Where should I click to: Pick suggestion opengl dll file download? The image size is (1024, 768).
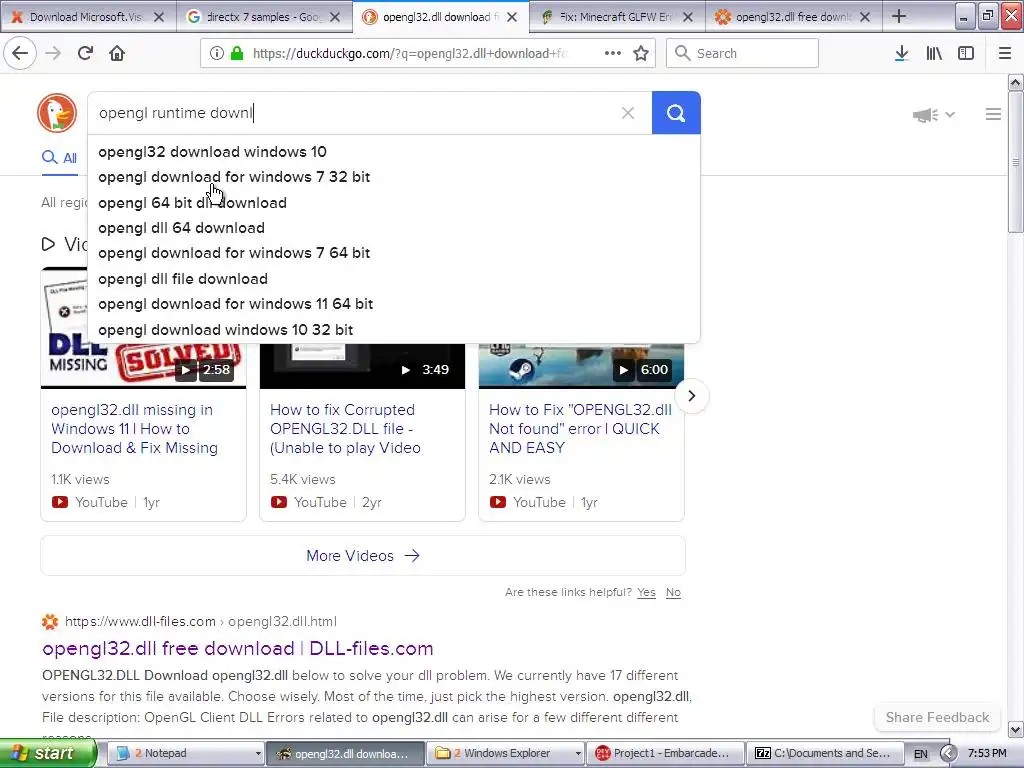pos(394,279)
